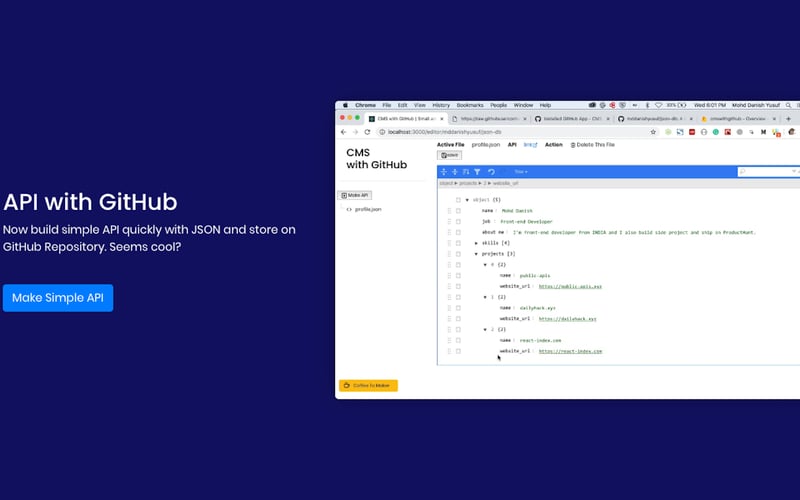Image resolution: width=800 pixels, height=500 pixels.
Task: Click the menu box on the skills row
Action: [458, 243]
